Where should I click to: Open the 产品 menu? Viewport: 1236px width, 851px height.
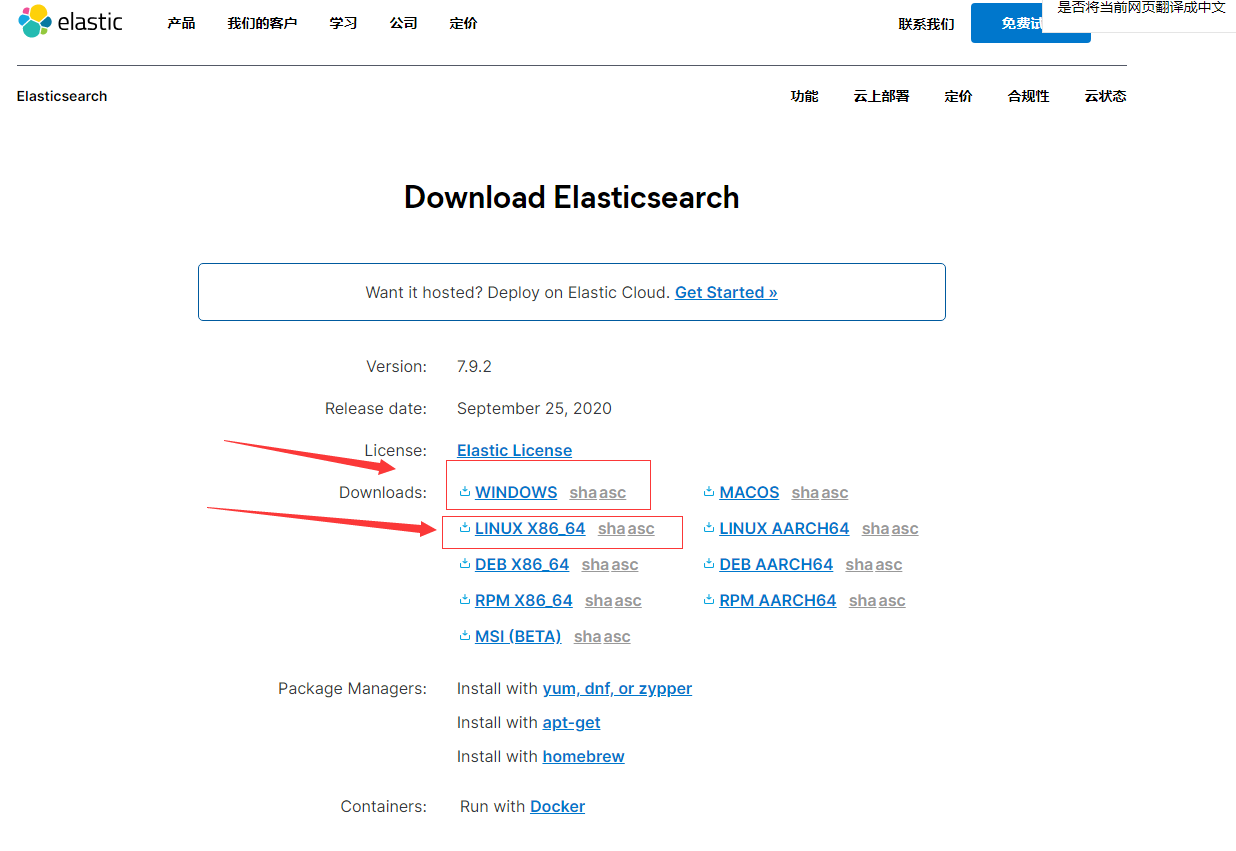181,23
